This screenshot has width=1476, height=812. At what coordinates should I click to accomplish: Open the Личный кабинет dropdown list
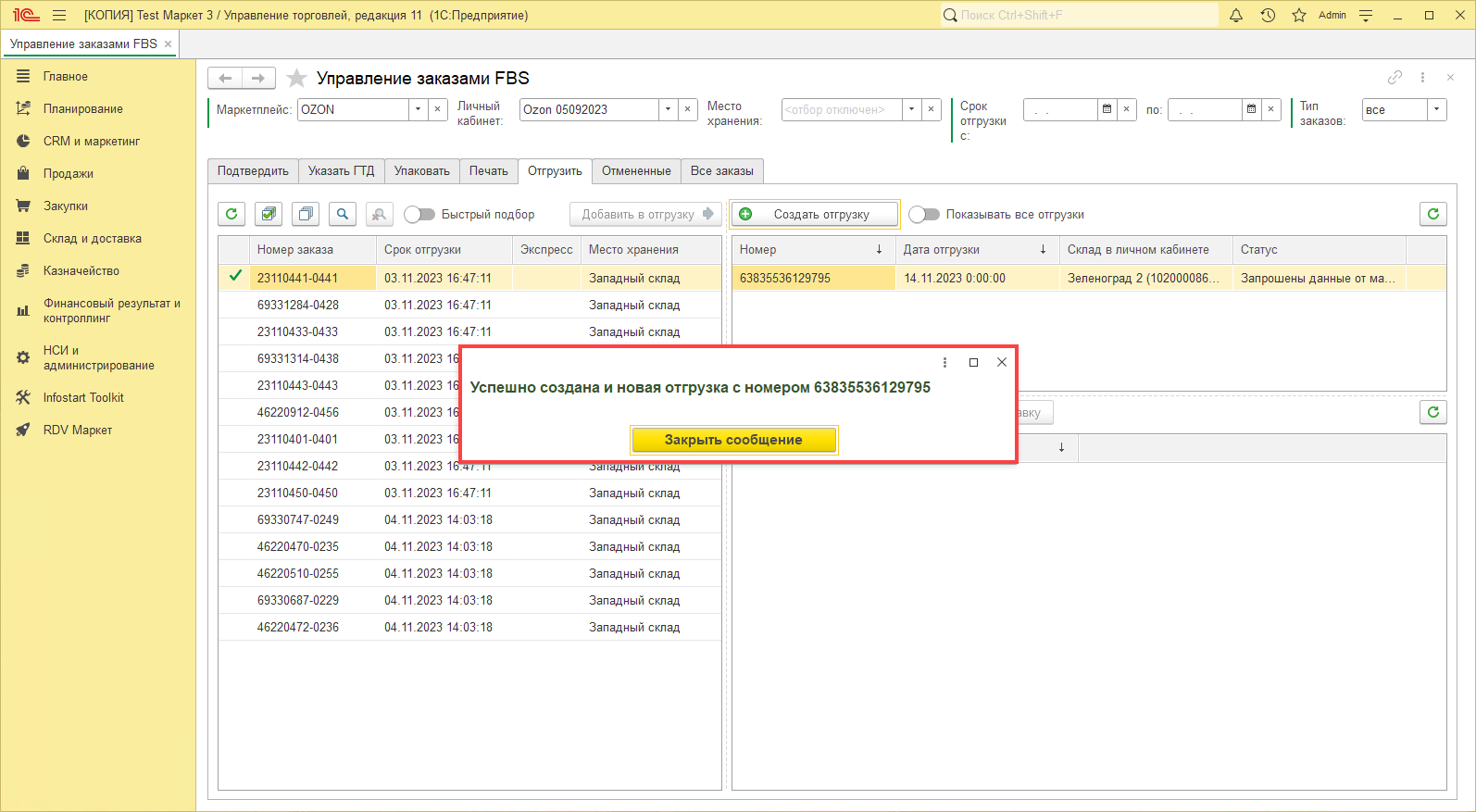coord(668,109)
